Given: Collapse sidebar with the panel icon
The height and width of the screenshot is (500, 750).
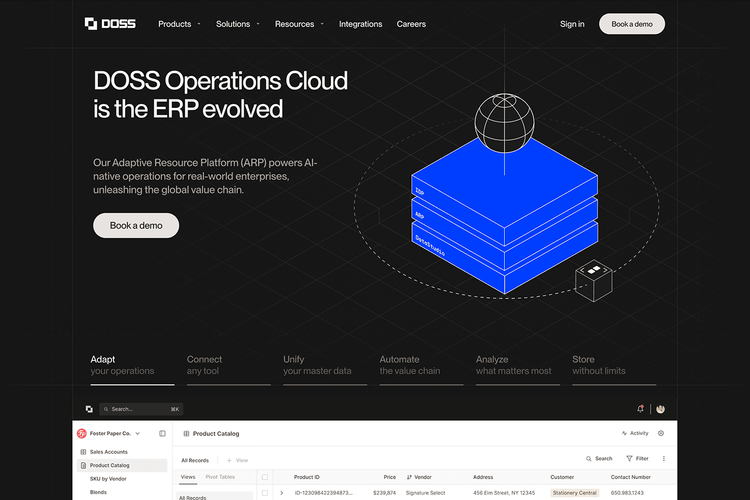Looking at the screenshot, I should [162, 433].
